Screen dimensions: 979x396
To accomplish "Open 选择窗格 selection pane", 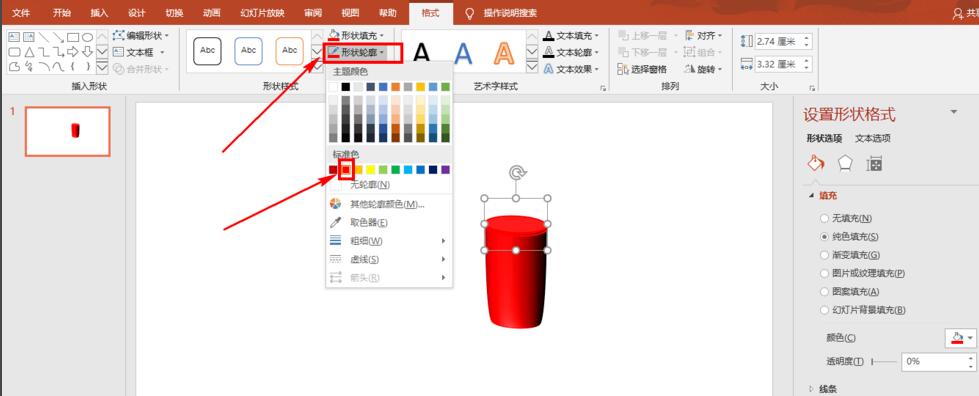I will pyautogui.click(x=642, y=69).
